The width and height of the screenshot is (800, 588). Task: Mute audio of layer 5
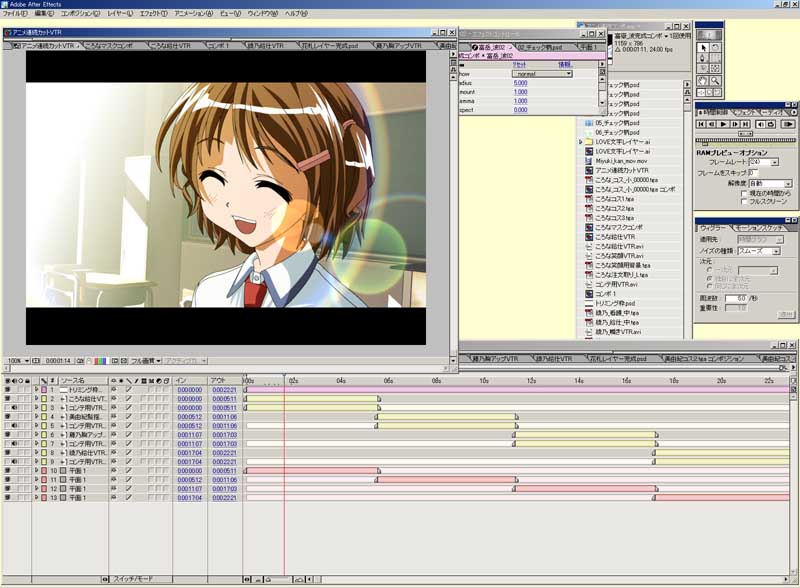14,426
